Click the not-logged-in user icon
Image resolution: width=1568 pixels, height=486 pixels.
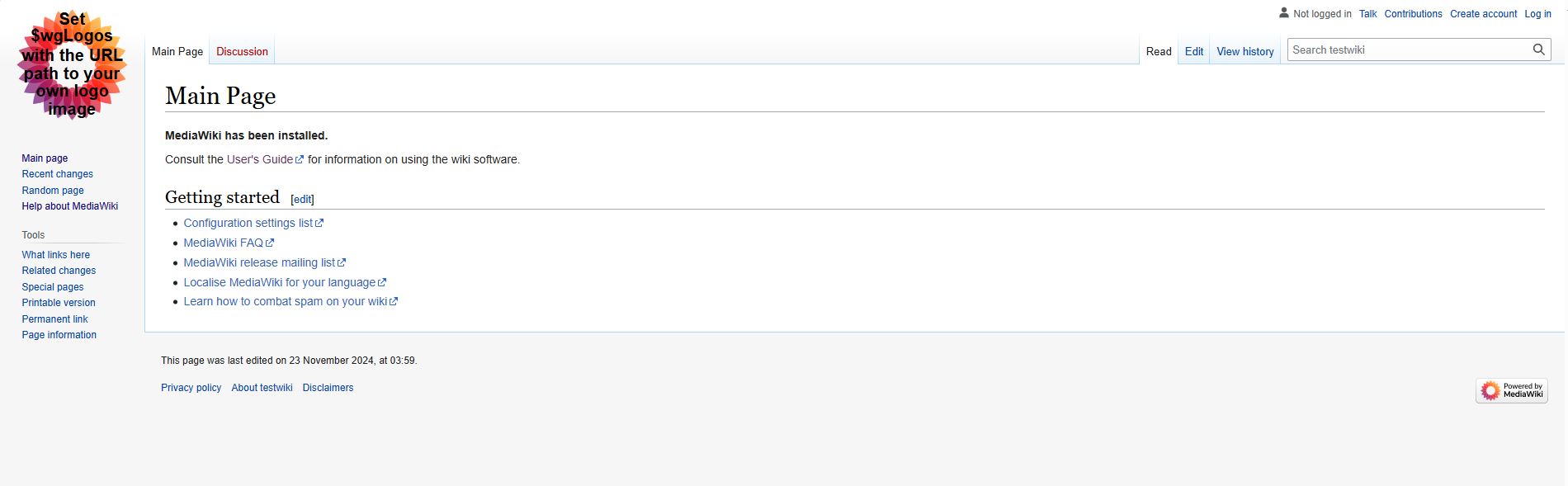1284,12
